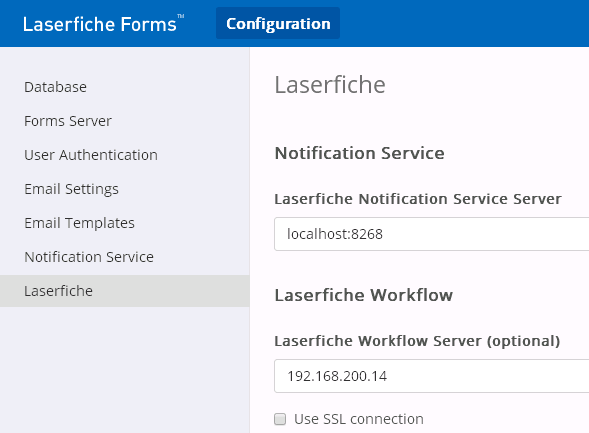Select Notification Service in the sidebar
Viewport: 589px width, 433px height.
point(89,257)
